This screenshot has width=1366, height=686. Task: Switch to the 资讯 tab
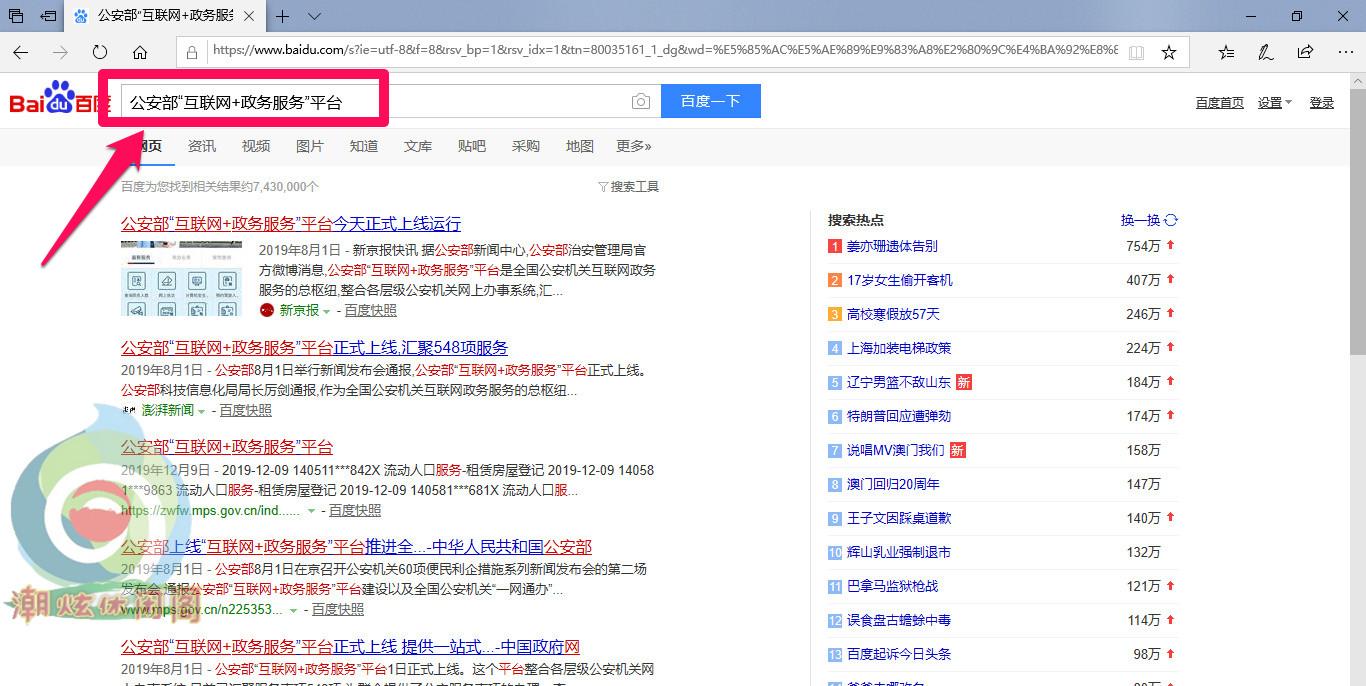pos(202,146)
